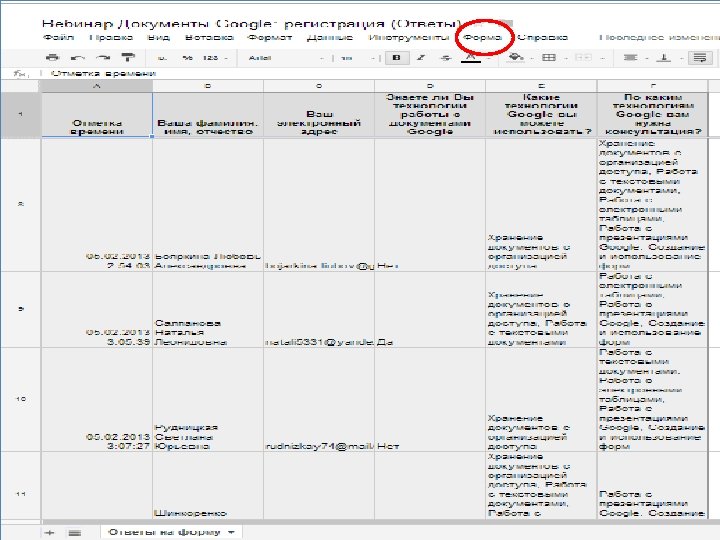
Task: Select the Paint format roller tool
Action: click(x=128, y=58)
